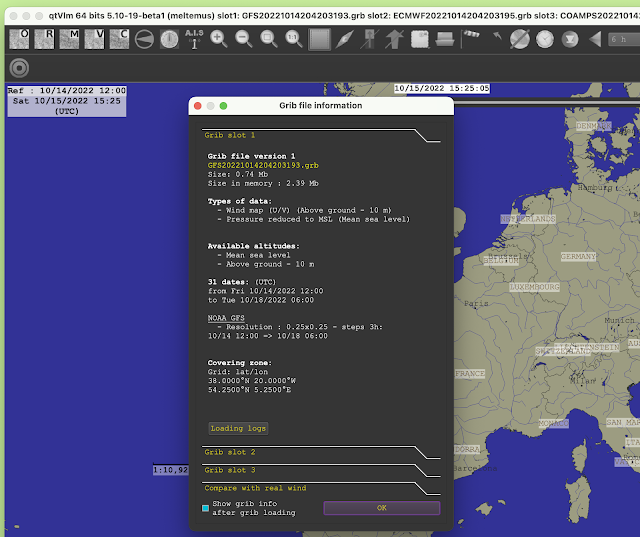Toggle the A.I.S toolbar icon
The width and height of the screenshot is (640, 537).
click(194, 39)
